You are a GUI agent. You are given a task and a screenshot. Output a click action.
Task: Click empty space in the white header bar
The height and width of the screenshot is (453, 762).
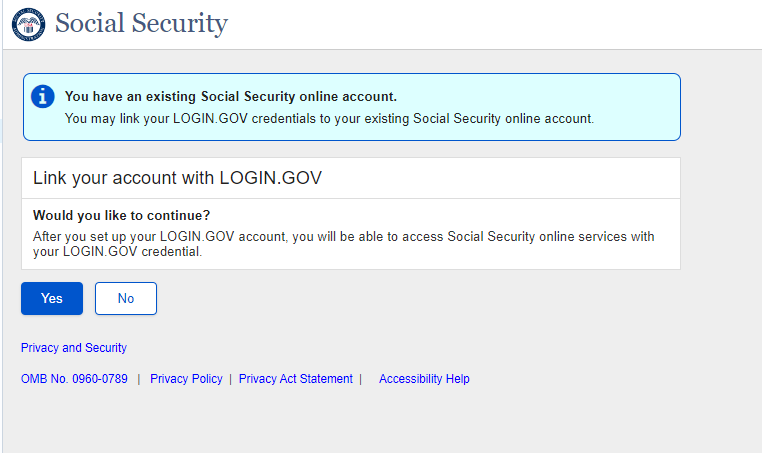(x=500, y=24)
